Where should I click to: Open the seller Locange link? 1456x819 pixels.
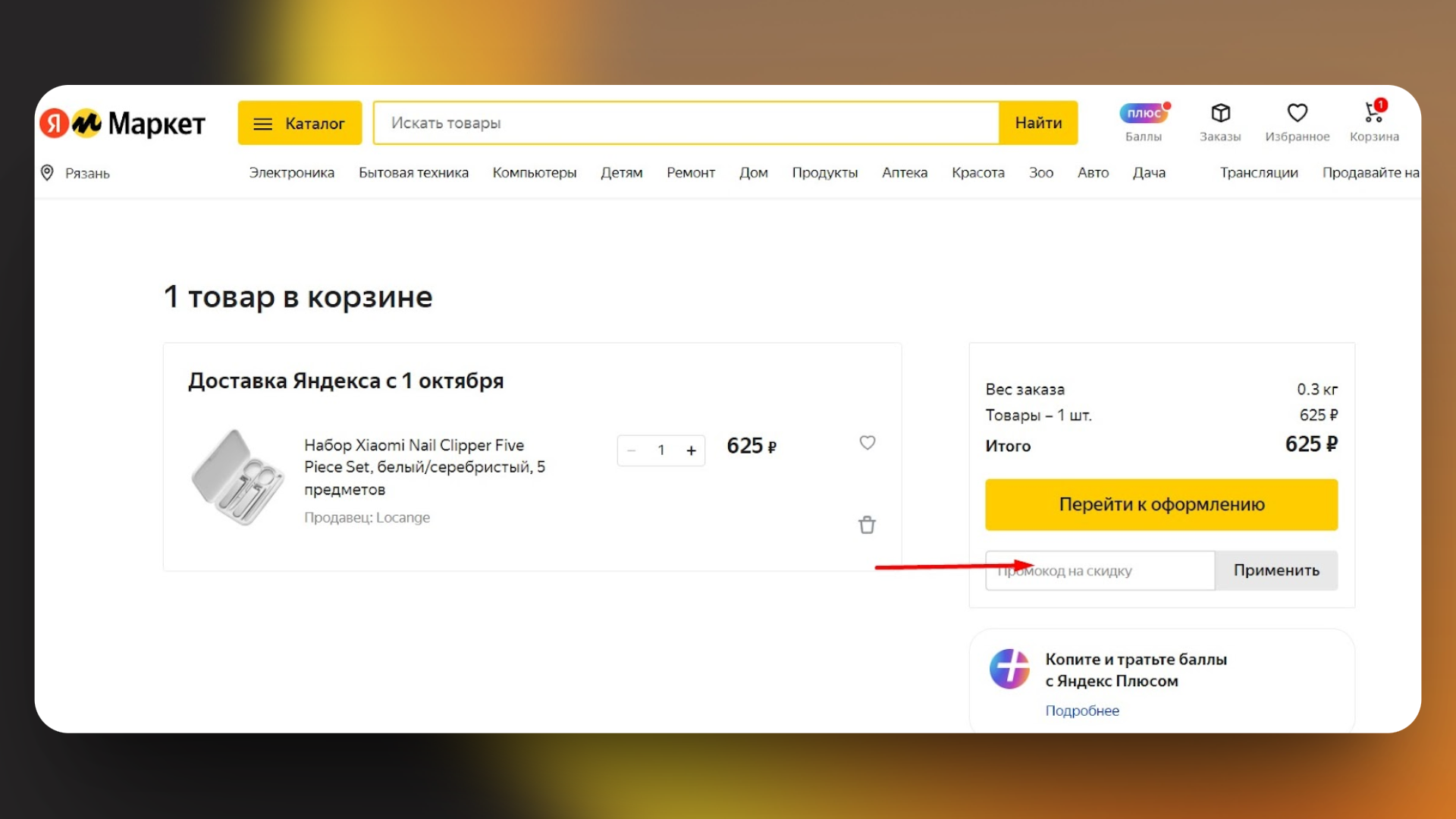coord(367,517)
